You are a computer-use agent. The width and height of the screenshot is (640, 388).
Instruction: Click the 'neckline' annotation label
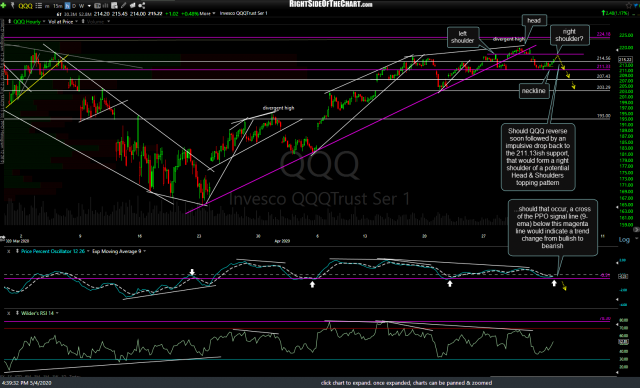[533, 91]
